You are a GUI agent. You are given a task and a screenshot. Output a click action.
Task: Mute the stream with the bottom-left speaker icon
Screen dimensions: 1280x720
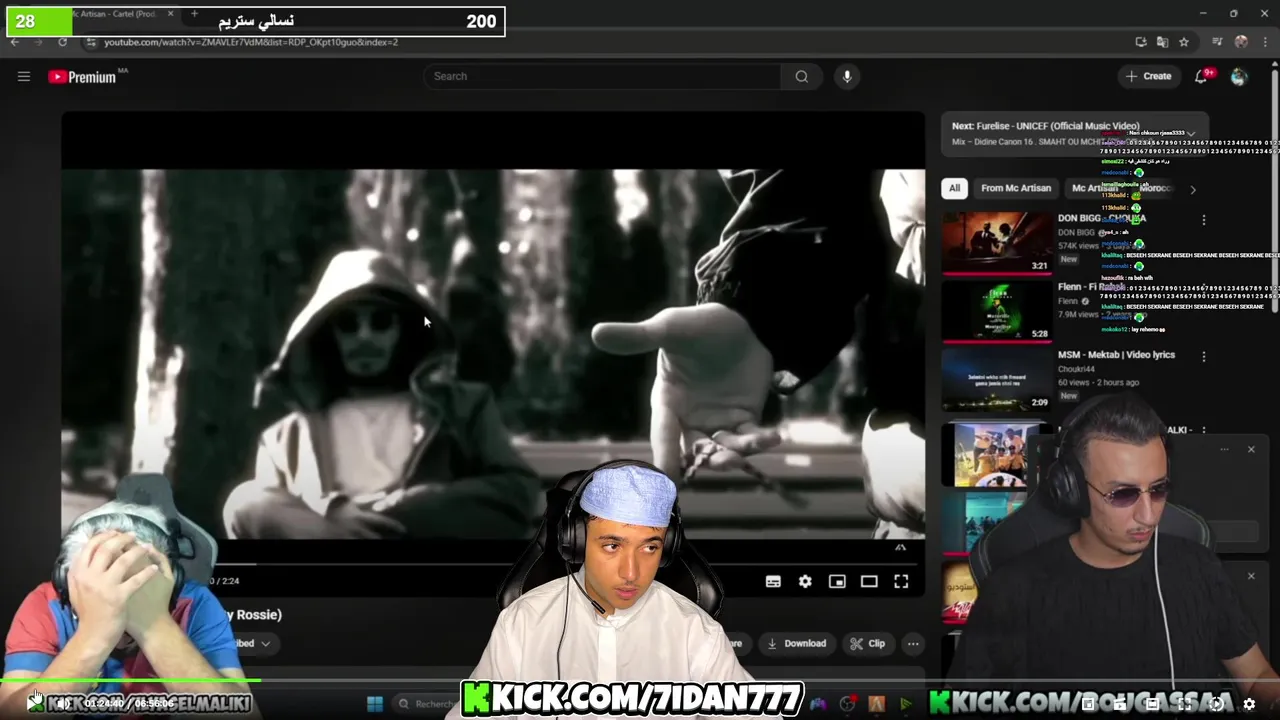pos(62,704)
